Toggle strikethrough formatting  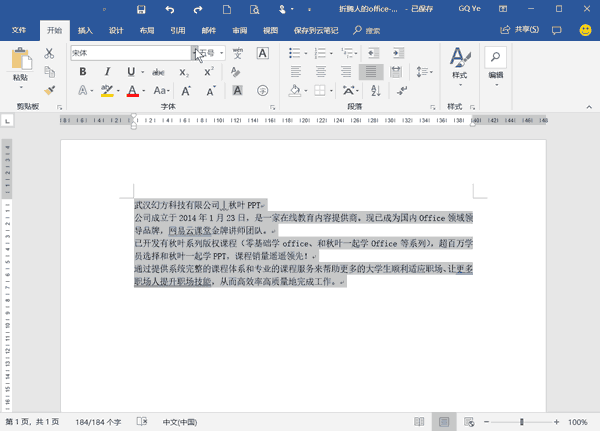[x=158, y=72]
